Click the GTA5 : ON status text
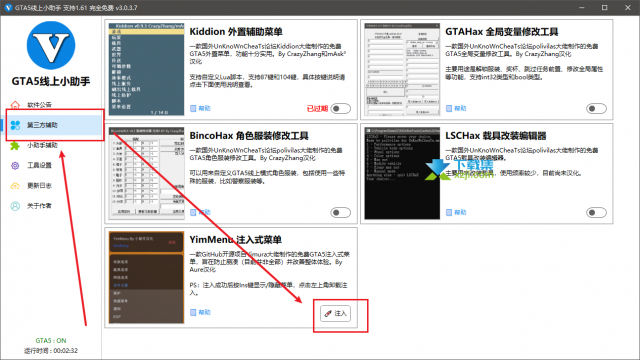This screenshot has height=360, width=640. (51, 340)
